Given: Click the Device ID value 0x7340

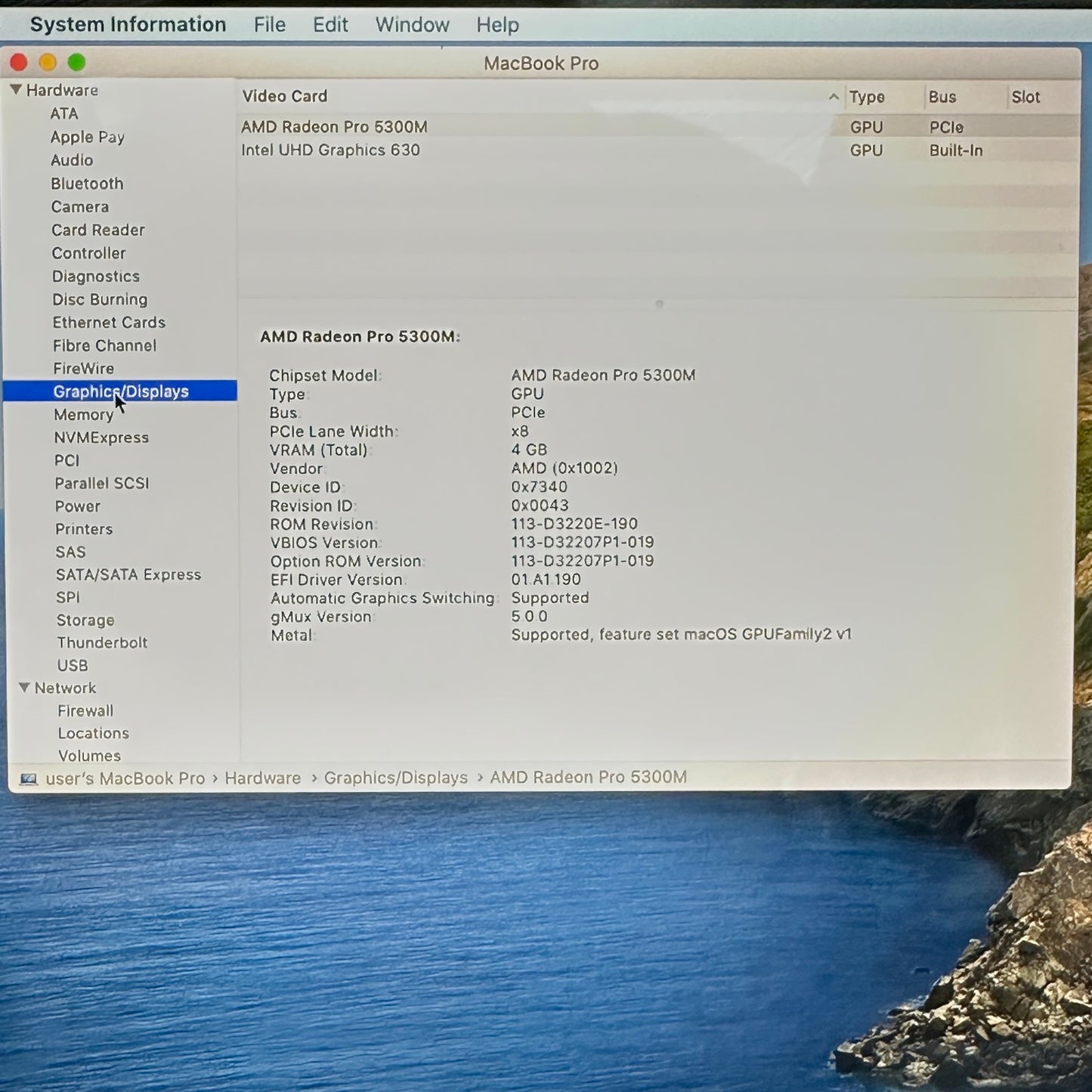Looking at the screenshot, I should tap(540, 487).
